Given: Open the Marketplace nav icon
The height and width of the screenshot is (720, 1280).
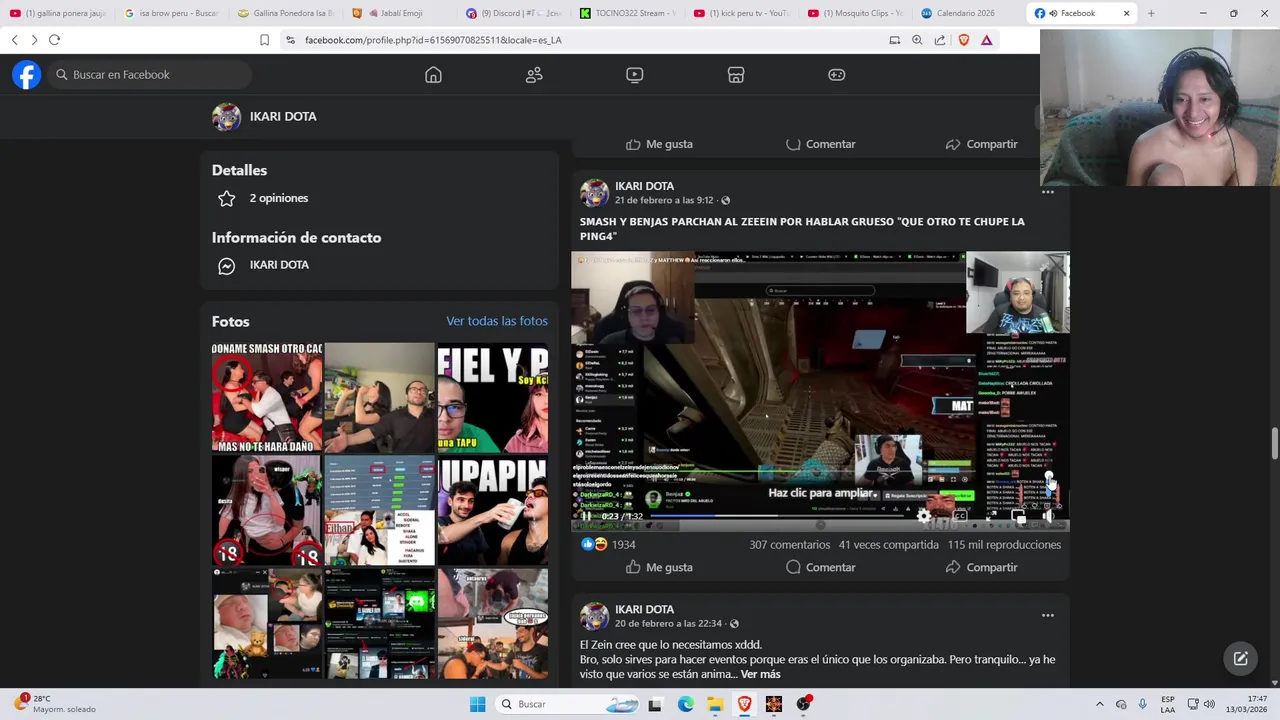Looking at the screenshot, I should pos(736,75).
